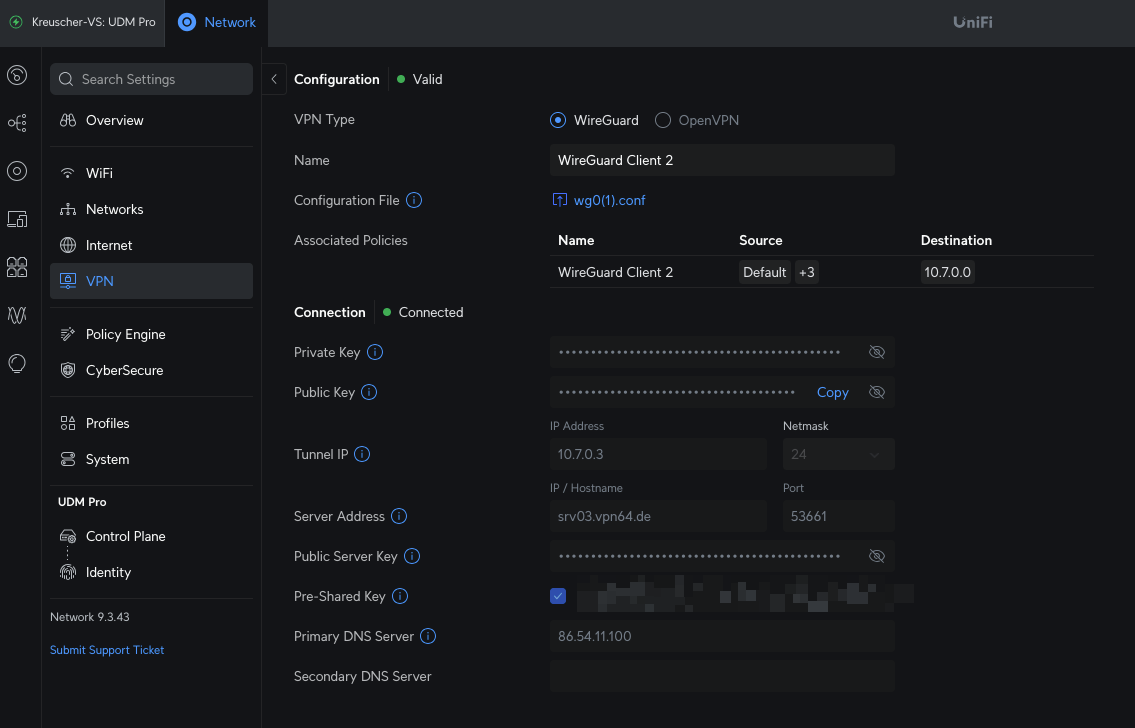1135x728 pixels.
Task: Open the binoculars-style insights icon in left rail
Action: 17,267
